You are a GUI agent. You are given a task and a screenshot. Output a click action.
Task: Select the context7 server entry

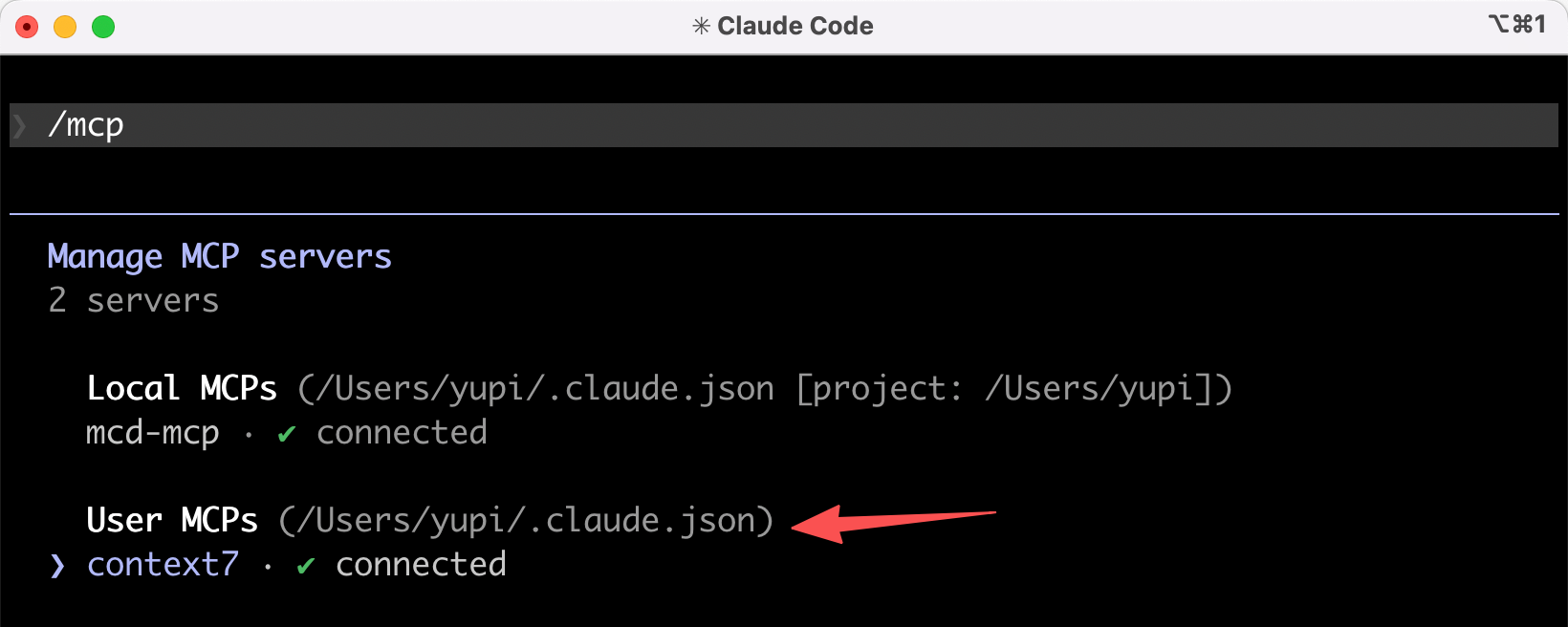[163, 565]
